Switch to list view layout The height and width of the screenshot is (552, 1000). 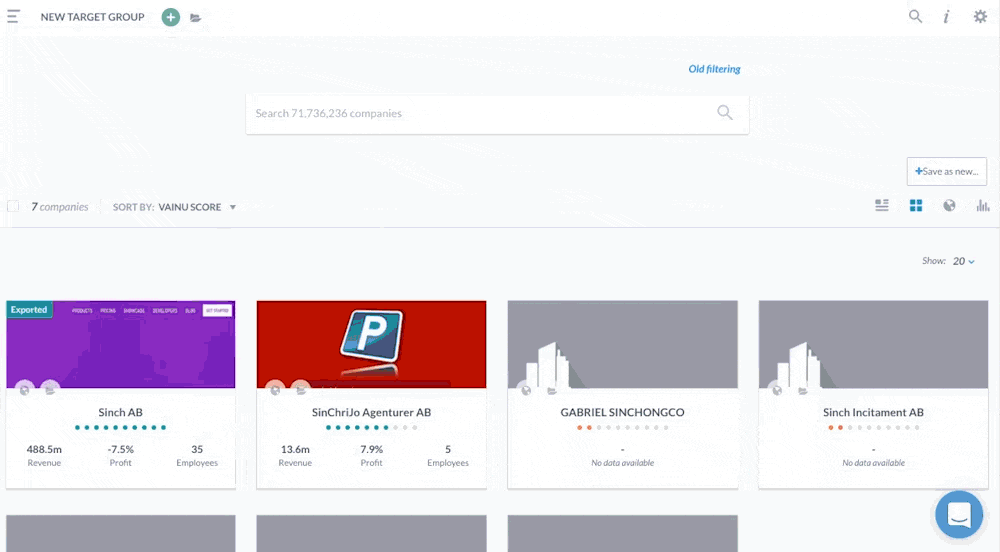882,206
